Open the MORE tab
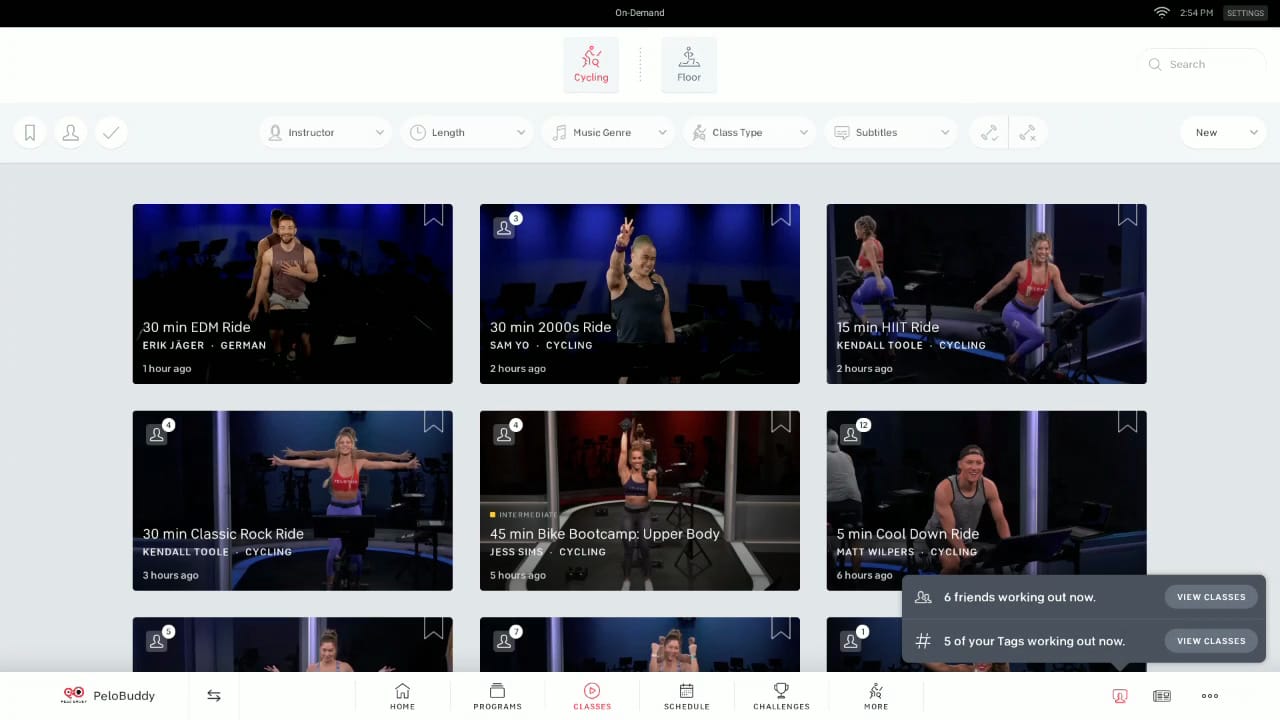The width and height of the screenshot is (1280, 720). pyautogui.click(x=876, y=696)
